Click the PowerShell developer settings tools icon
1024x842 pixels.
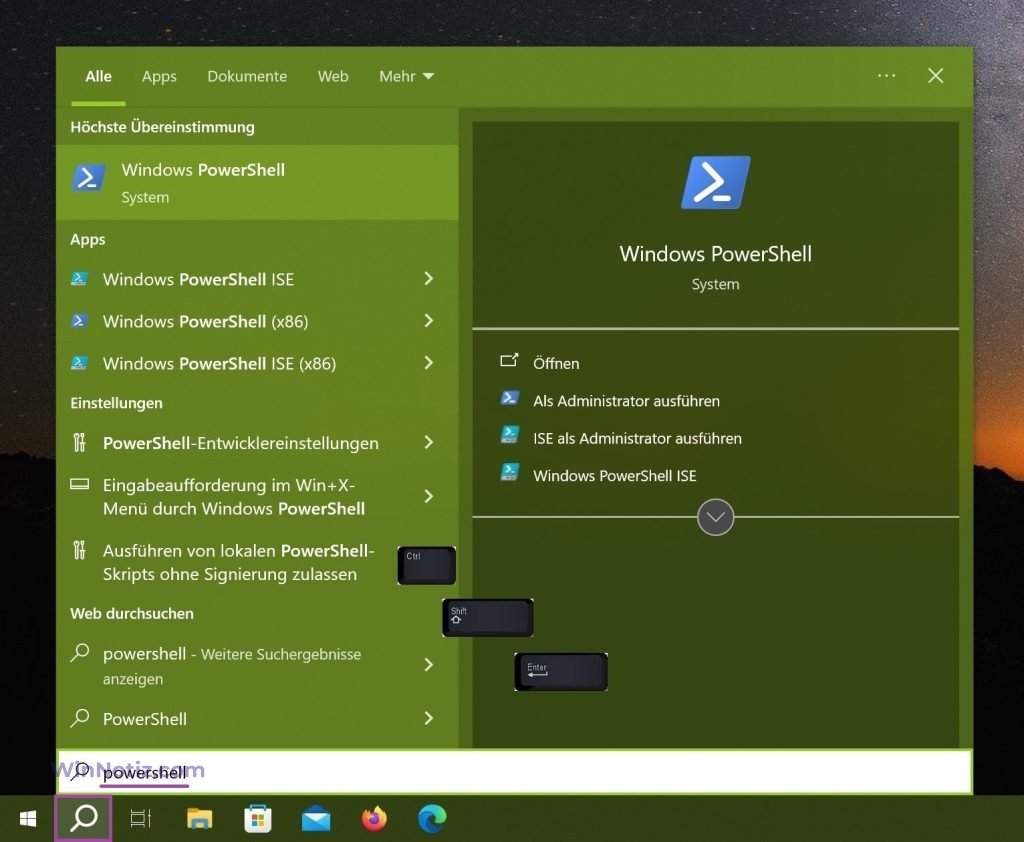(80, 443)
